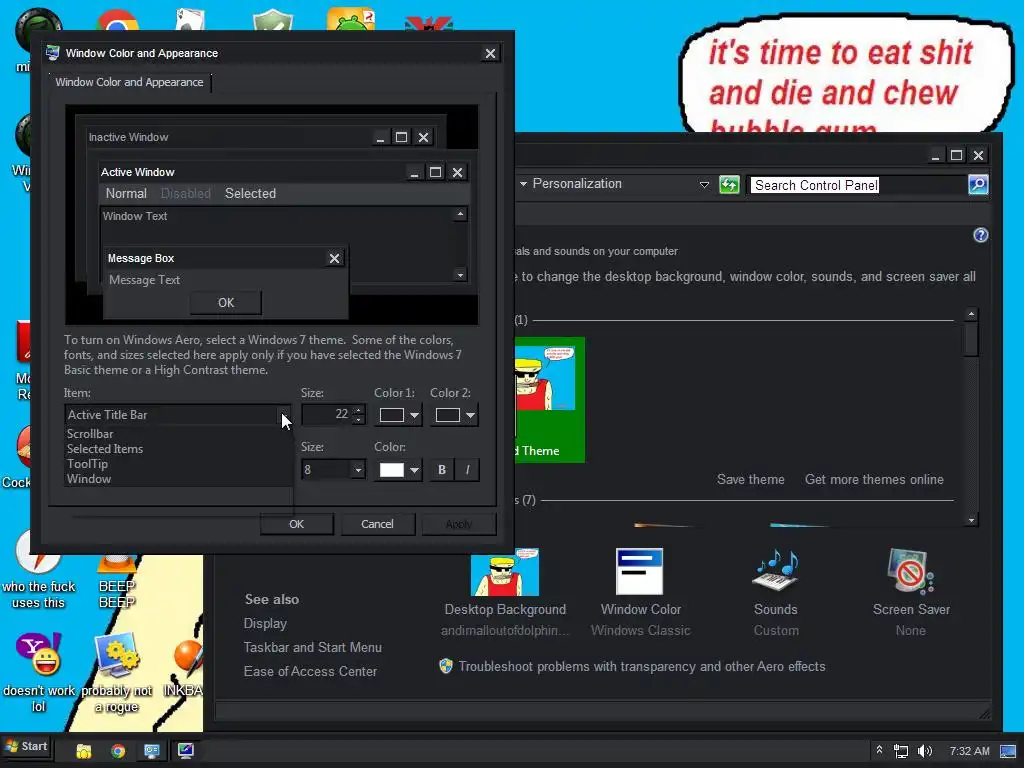Toggle the bold font button
This screenshot has width=1024, height=768.
441,470
